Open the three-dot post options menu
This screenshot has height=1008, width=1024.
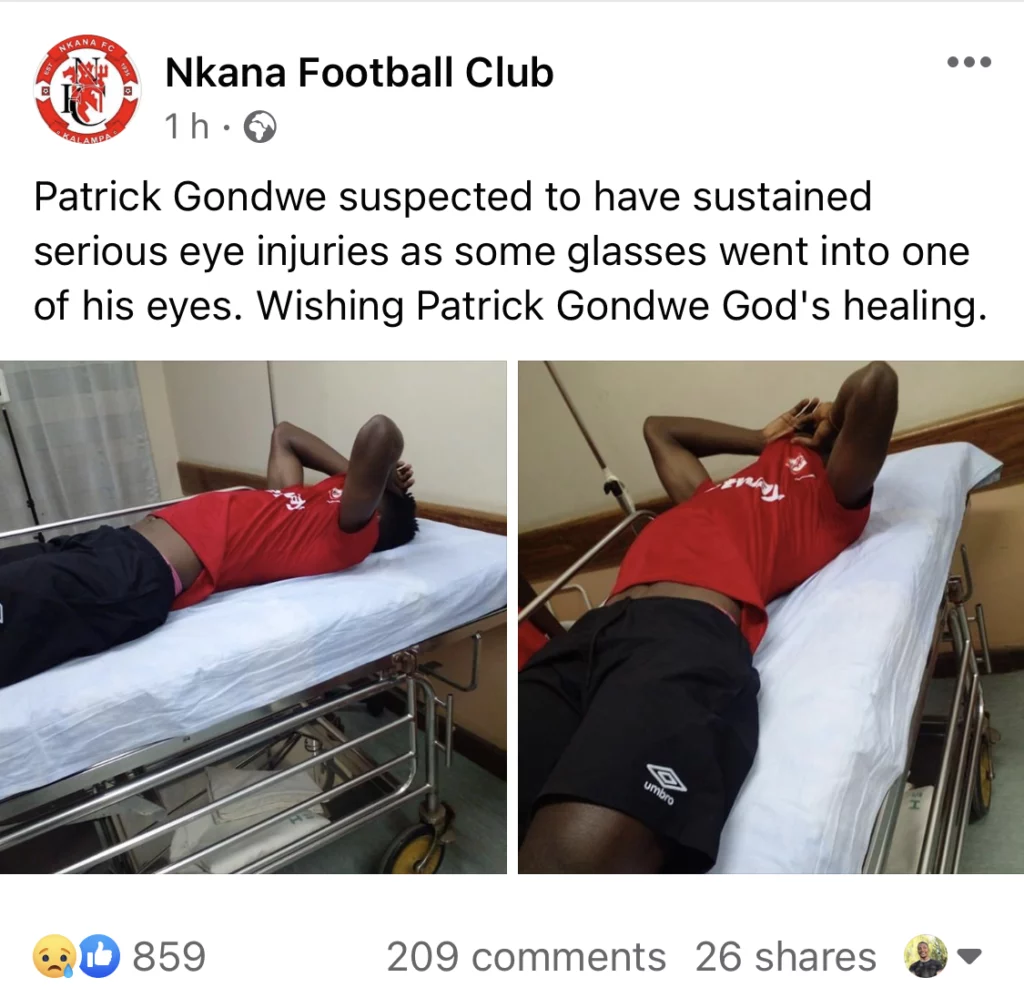point(969,62)
